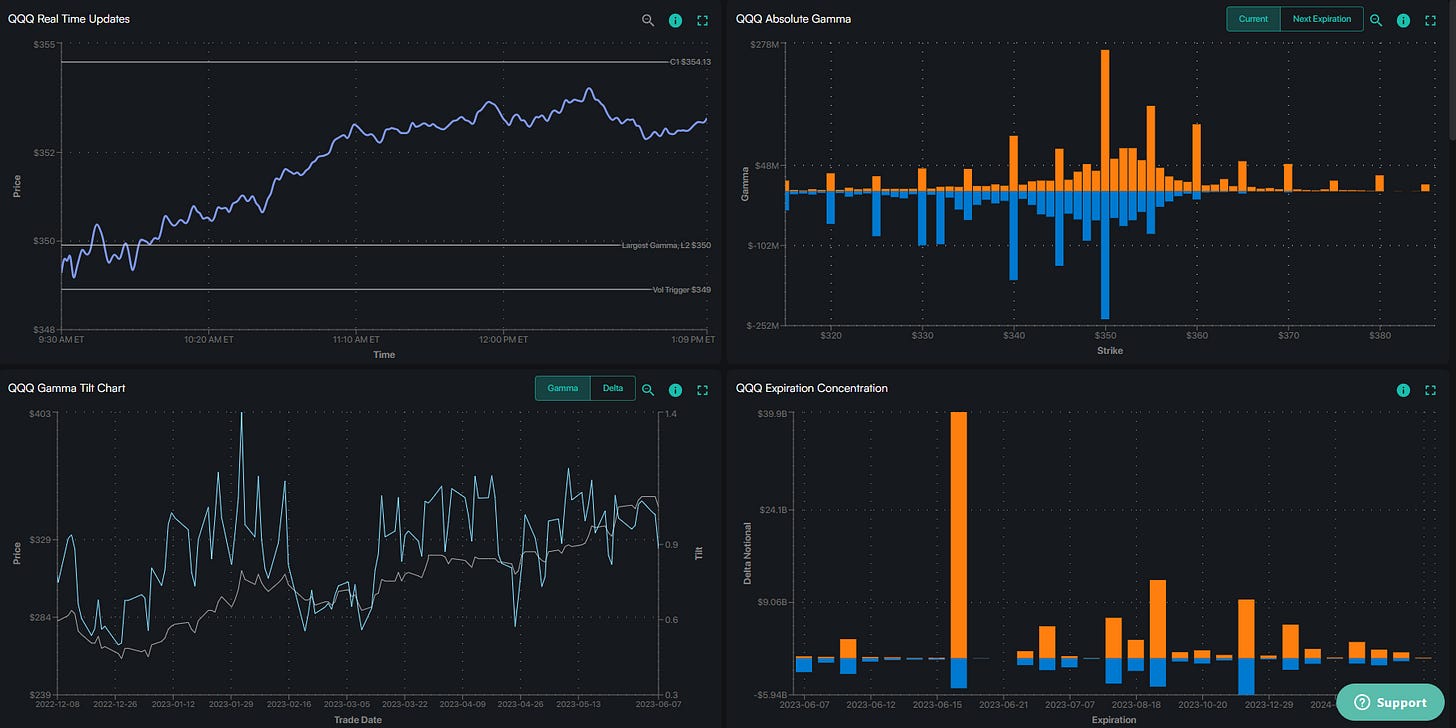Image resolution: width=1456 pixels, height=728 pixels.
Task: Open info icon for QQQ Real Time Updates
Action: coord(675,20)
